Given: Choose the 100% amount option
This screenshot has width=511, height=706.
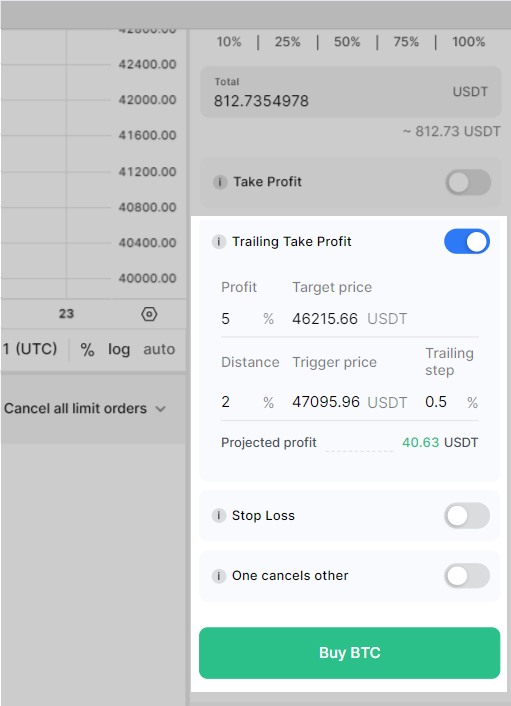Looking at the screenshot, I should (469, 42).
